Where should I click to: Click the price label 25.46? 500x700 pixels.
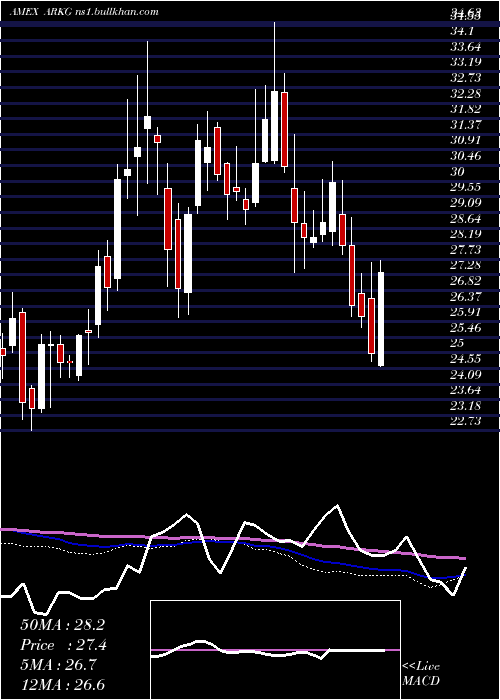click(x=467, y=327)
